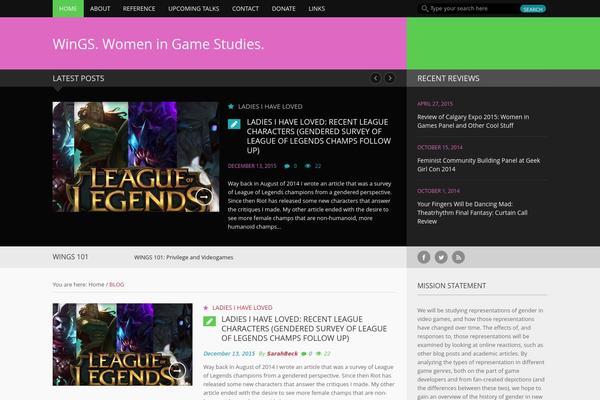Open Theatrhythm Final Fantasy Curtain Call review

(472, 212)
